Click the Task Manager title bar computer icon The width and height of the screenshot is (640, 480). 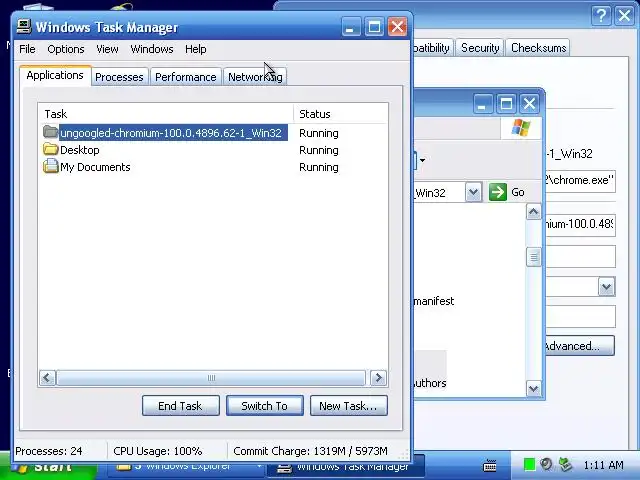point(24,27)
